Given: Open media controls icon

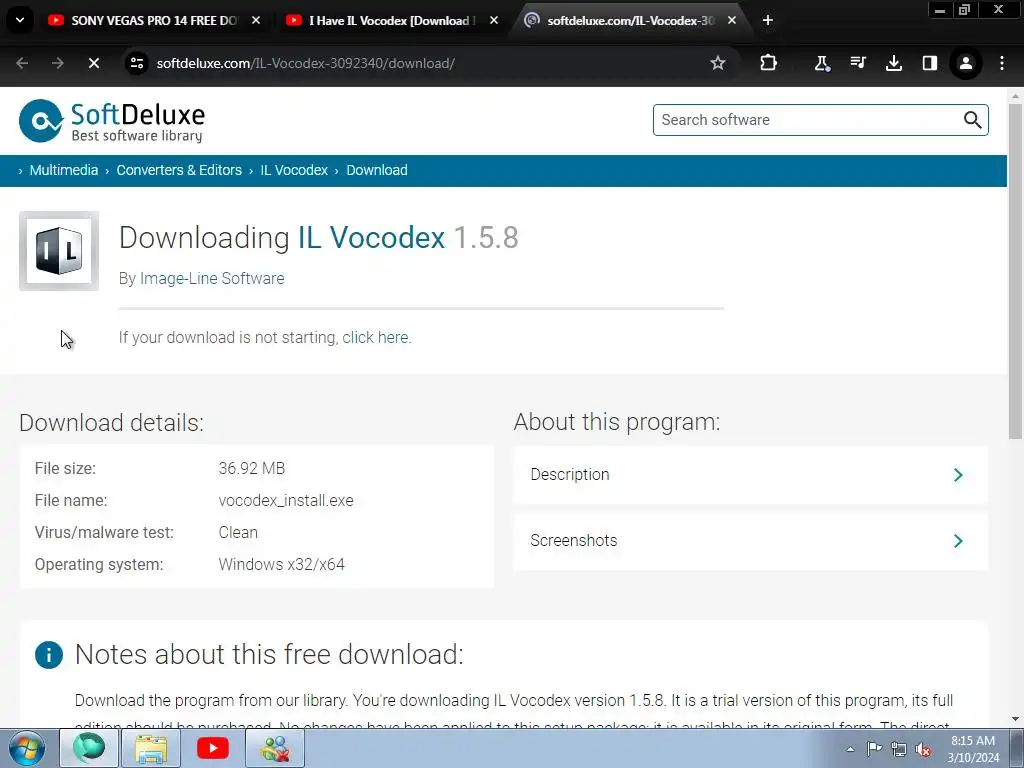Looking at the screenshot, I should pos(858,63).
